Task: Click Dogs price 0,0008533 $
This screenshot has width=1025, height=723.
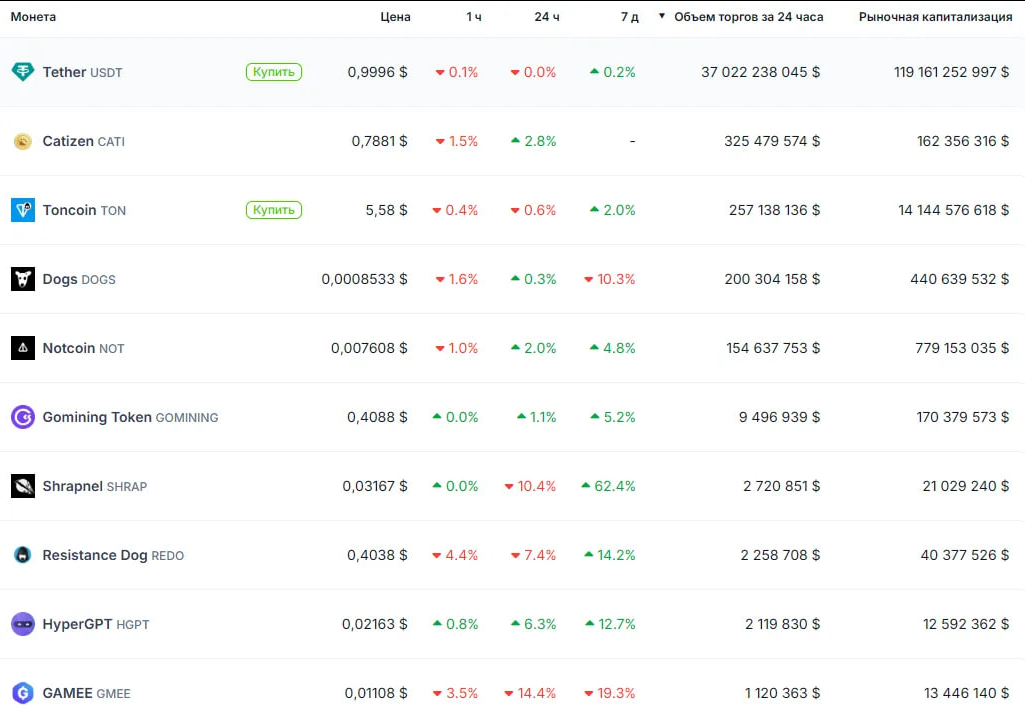Action: (364, 279)
